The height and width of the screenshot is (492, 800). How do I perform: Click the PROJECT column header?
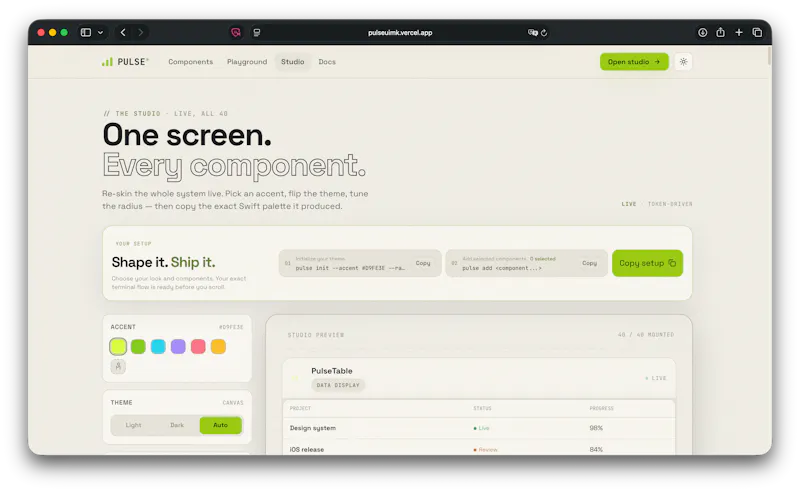[300, 408]
